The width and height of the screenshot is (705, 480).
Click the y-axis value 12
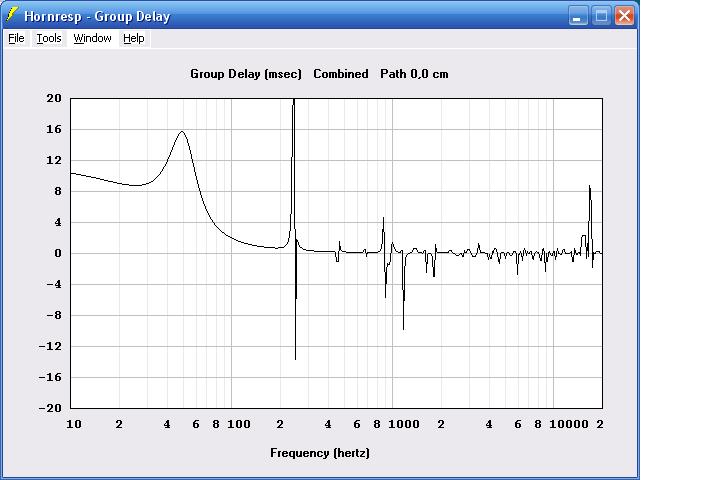point(54,160)
